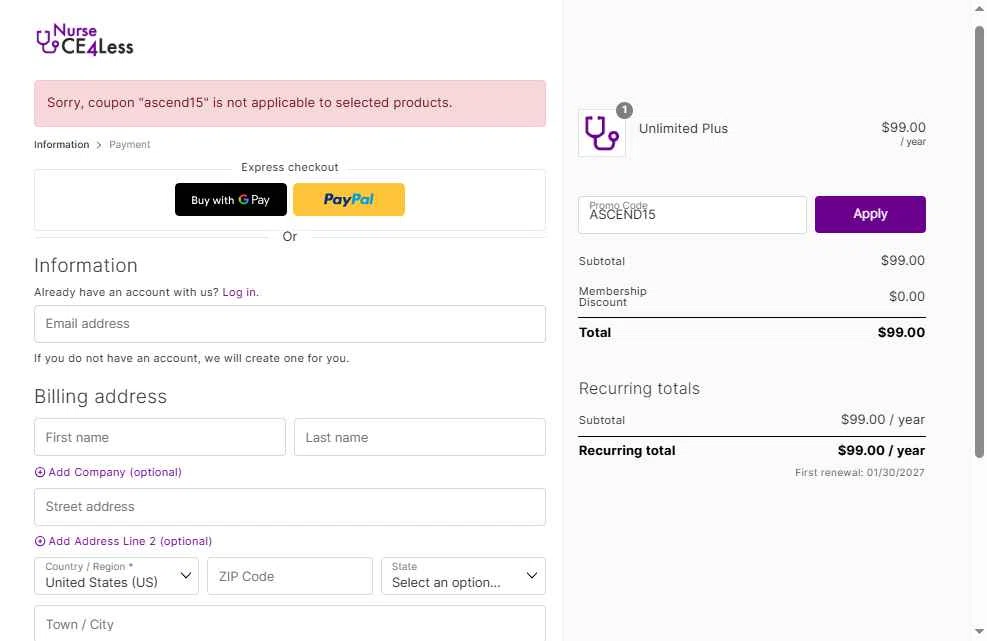Pay using the Buy with G Pay button

point(230,200)
